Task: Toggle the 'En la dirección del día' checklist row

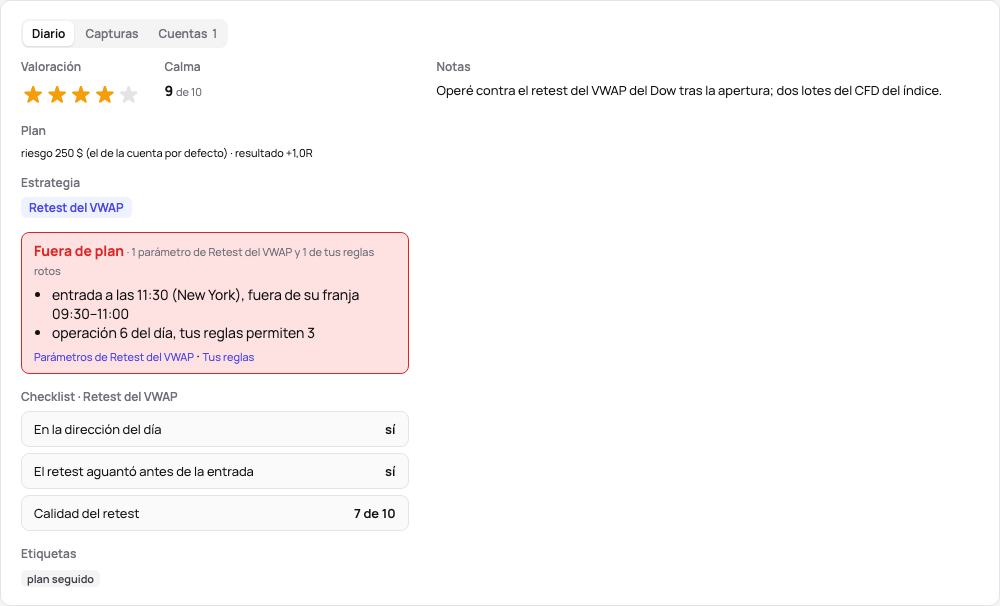Action: tap(215, 429)
